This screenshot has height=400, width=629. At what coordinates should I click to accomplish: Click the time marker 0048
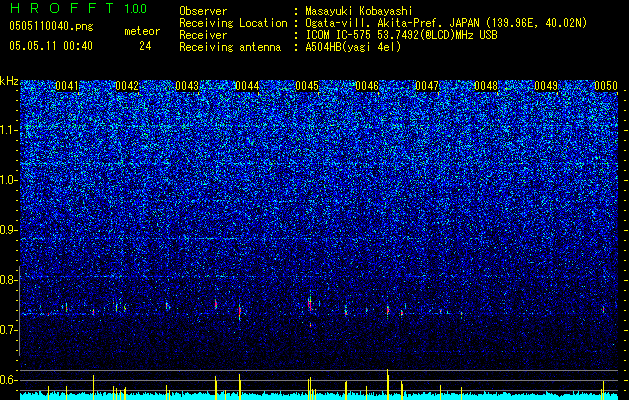pyautogui.click(x=486, y=86)
